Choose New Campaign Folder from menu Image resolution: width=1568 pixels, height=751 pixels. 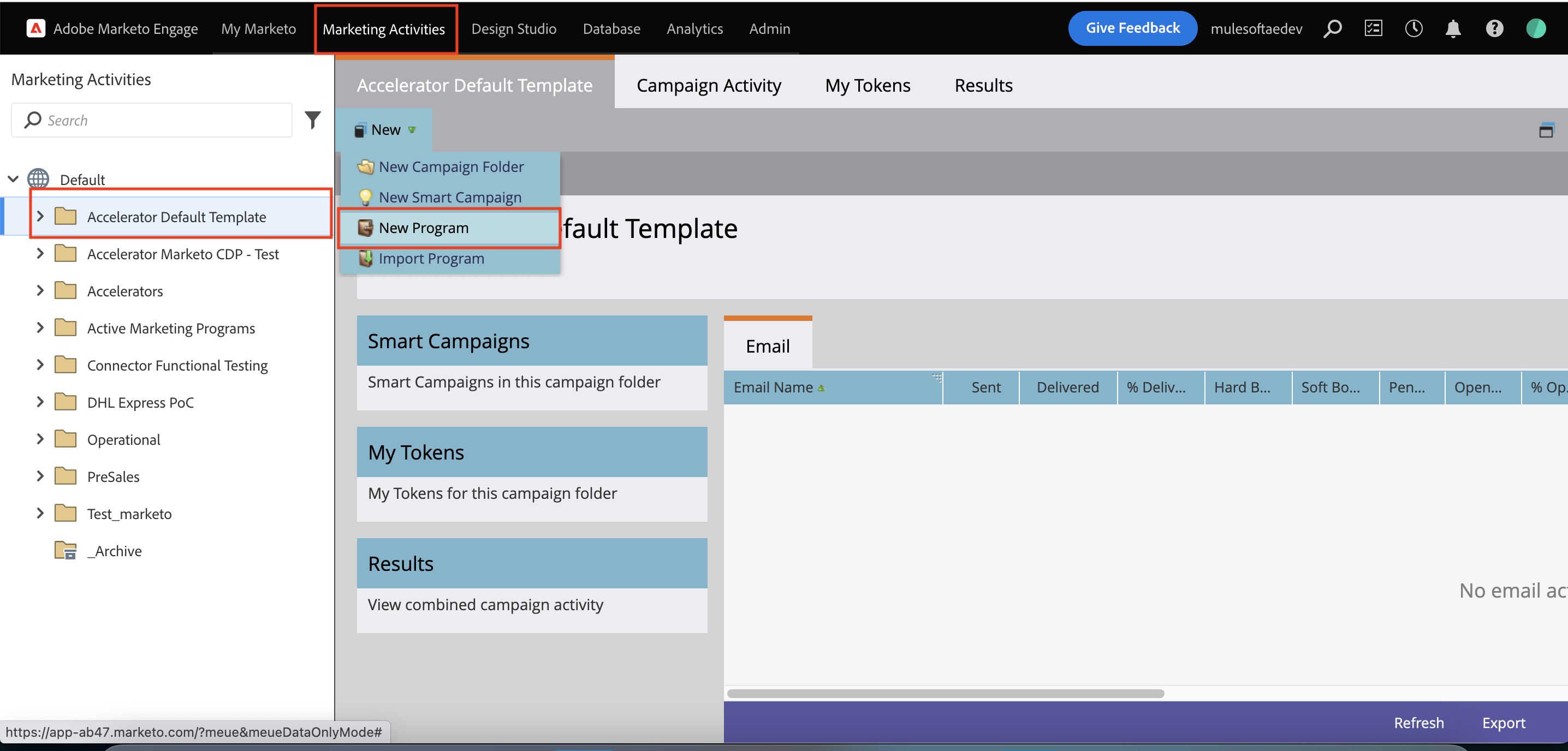click(450, 166)
